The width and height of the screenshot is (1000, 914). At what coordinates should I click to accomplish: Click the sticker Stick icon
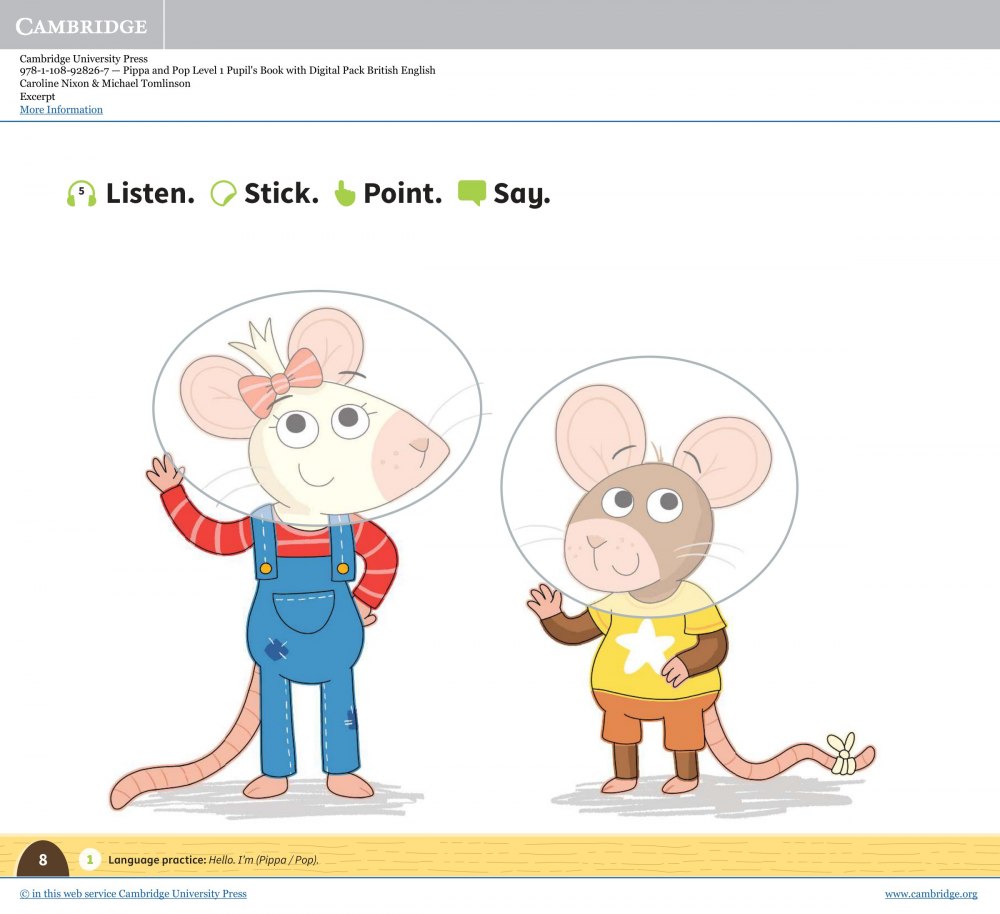pos(223,193)
